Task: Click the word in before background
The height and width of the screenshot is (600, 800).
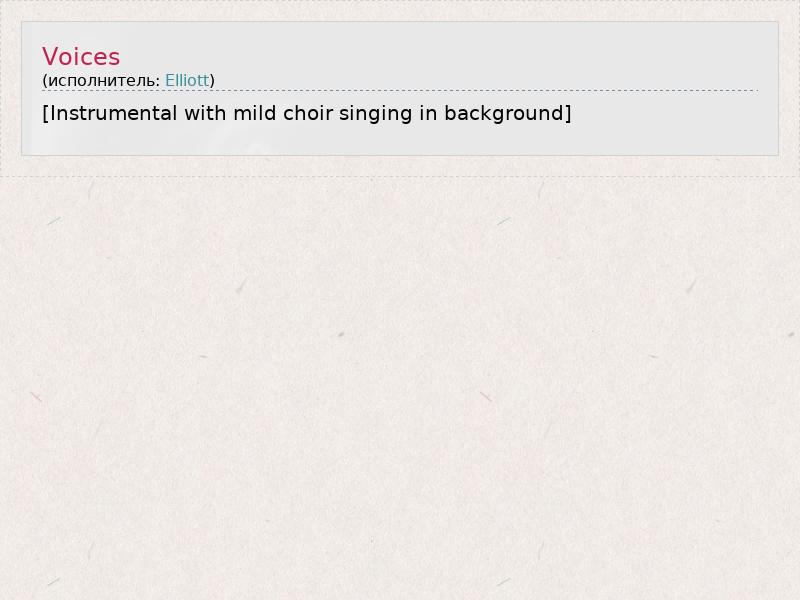Action: coord(428,113)
